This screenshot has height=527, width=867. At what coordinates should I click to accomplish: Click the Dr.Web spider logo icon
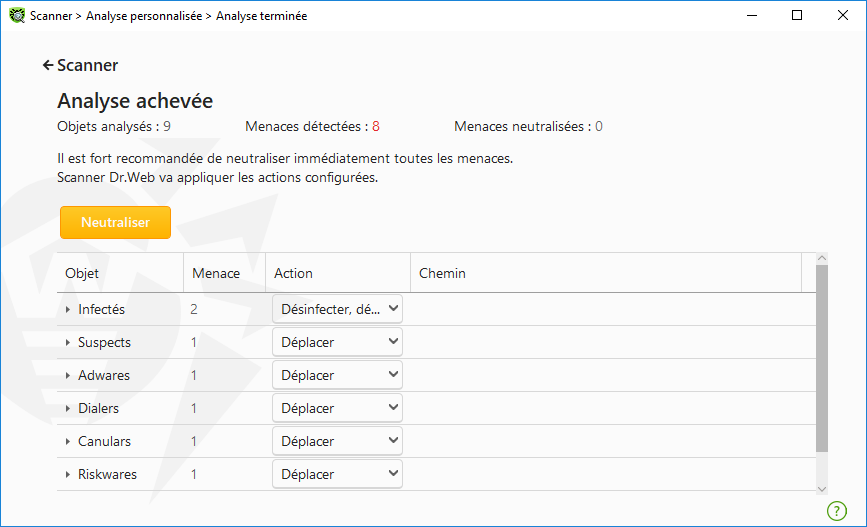(x=17, y=15)
